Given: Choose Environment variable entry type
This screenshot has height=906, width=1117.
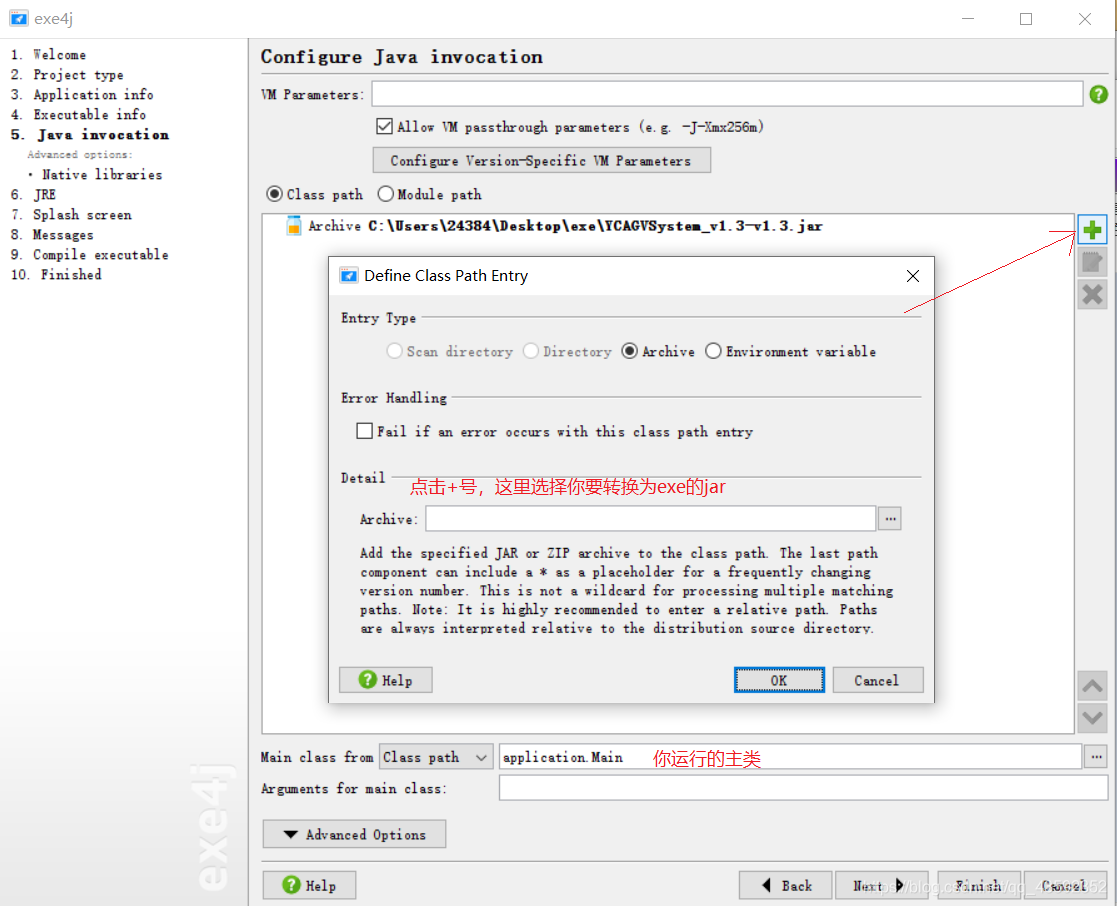Looking at the screenshot, I should click(x=713, y=351).
